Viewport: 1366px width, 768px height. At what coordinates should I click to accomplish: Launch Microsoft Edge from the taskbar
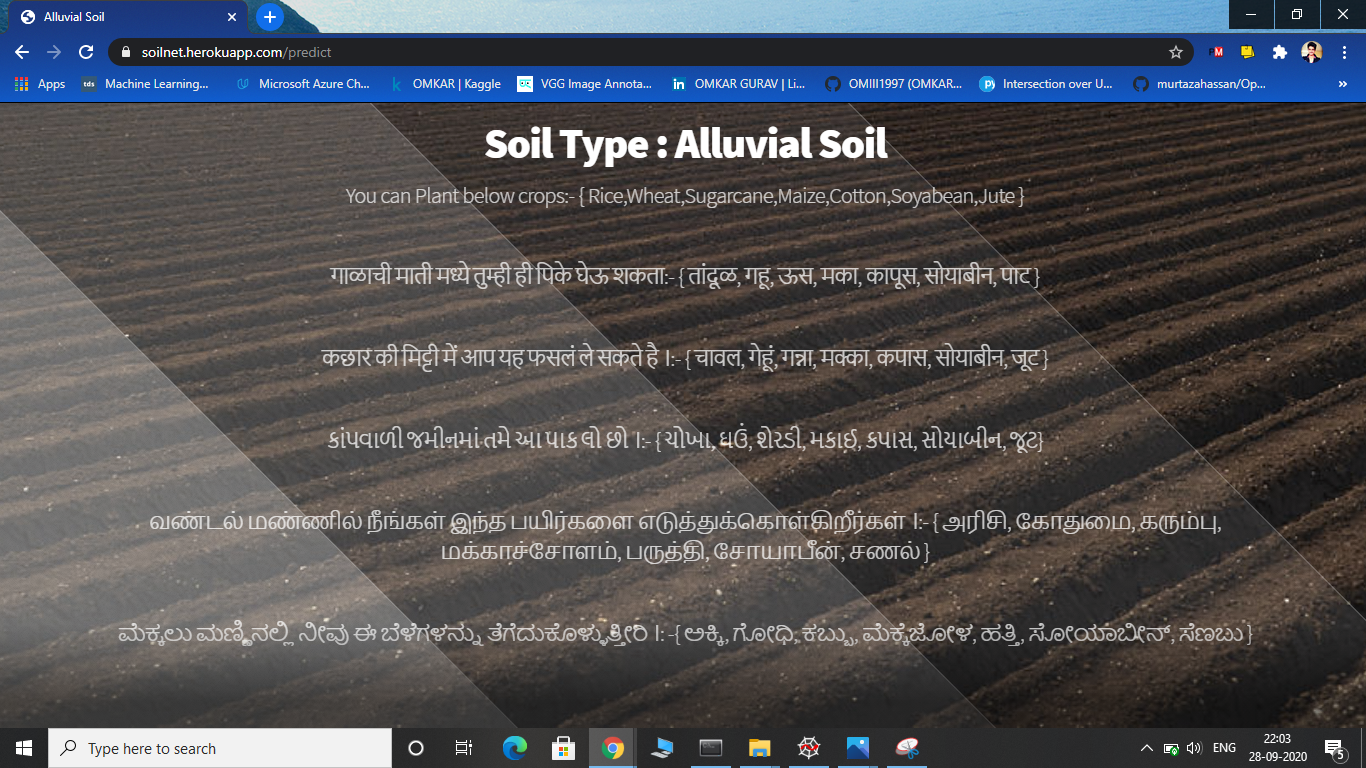click(x=514, y=748)
